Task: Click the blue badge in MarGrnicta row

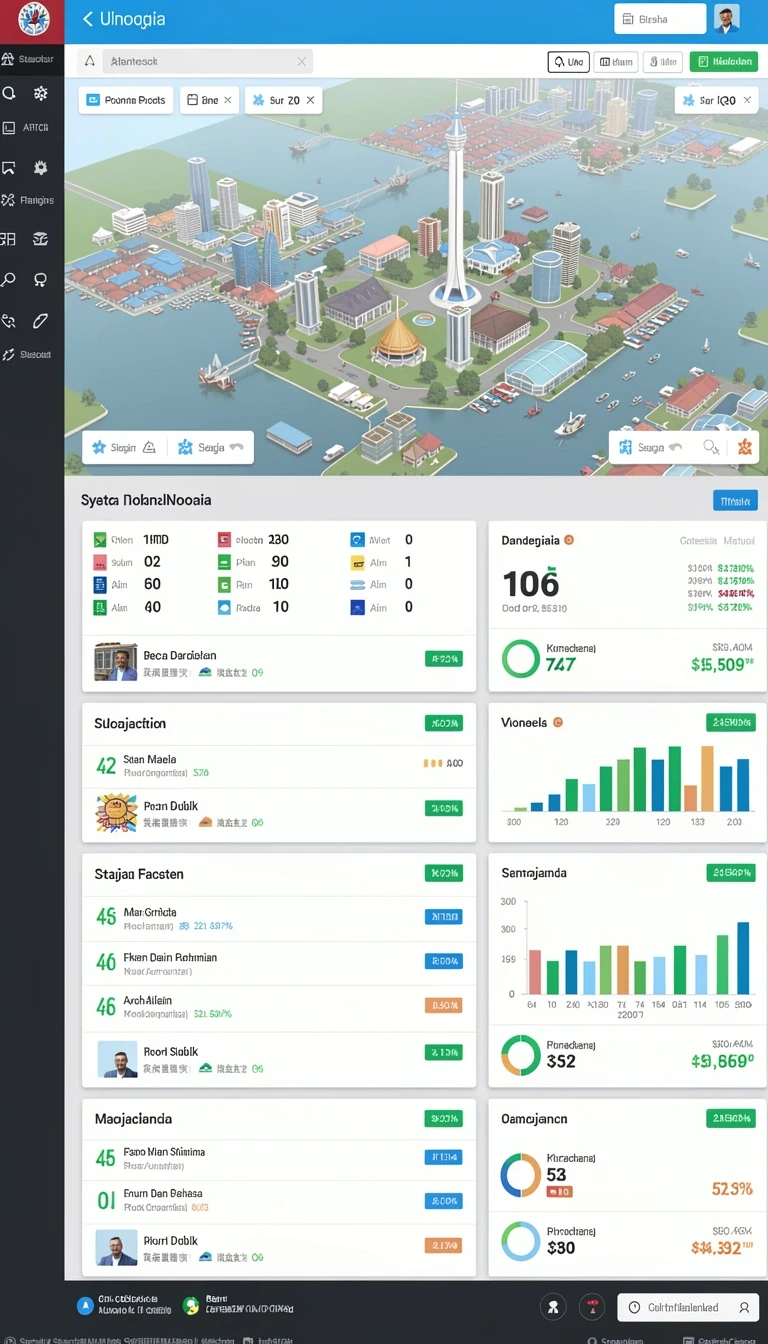Action: (x=444, y=916)
